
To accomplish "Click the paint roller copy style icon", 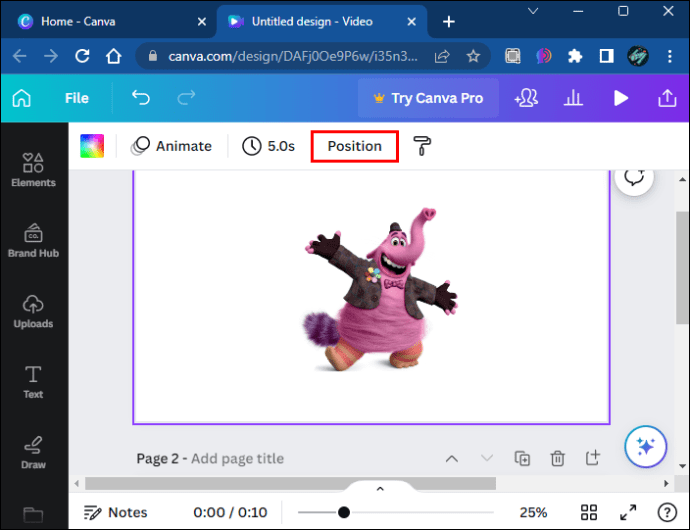I will coord(422,146).
